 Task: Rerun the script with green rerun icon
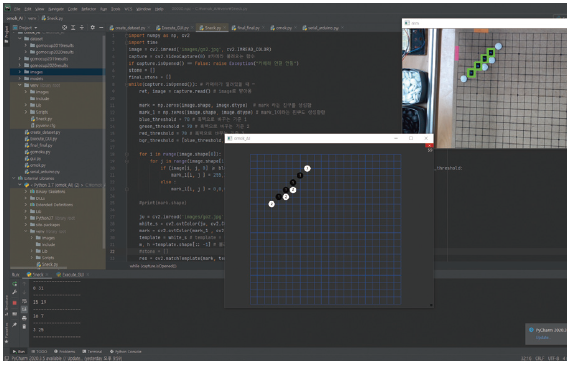click(x=15, y=284)
